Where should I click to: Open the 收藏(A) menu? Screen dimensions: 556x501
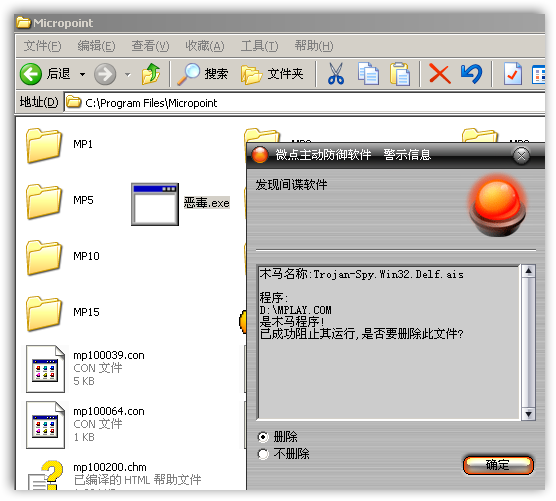click(x=205, y=46)
